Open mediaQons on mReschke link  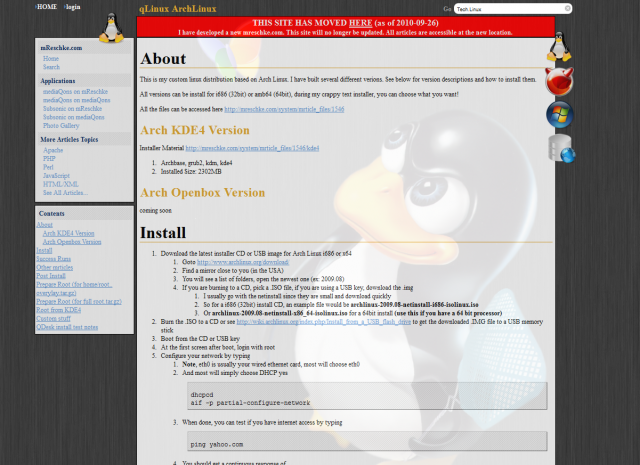[x=76, y=91]
